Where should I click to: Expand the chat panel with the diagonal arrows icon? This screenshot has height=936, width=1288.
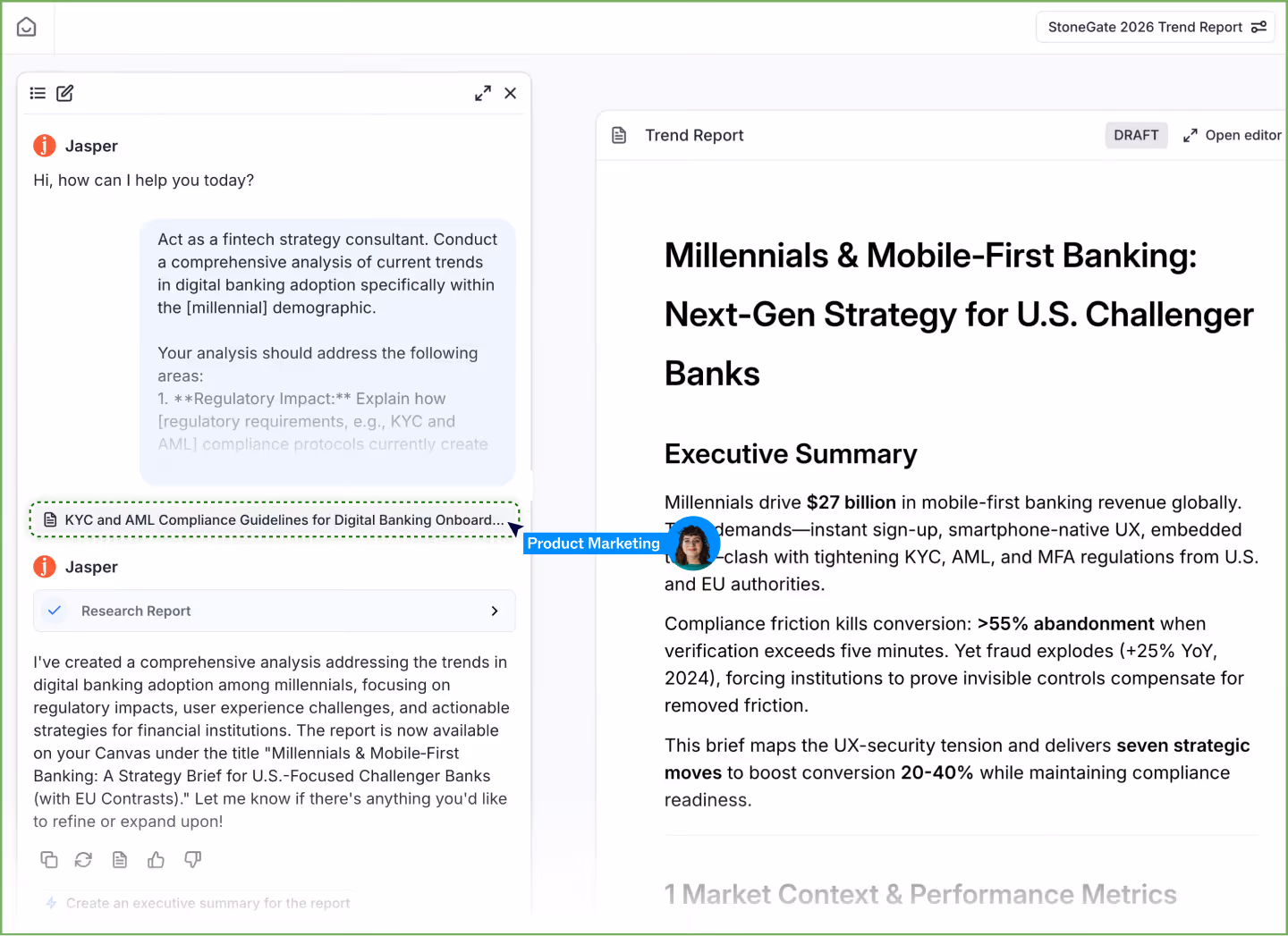[x=483, y=92]
